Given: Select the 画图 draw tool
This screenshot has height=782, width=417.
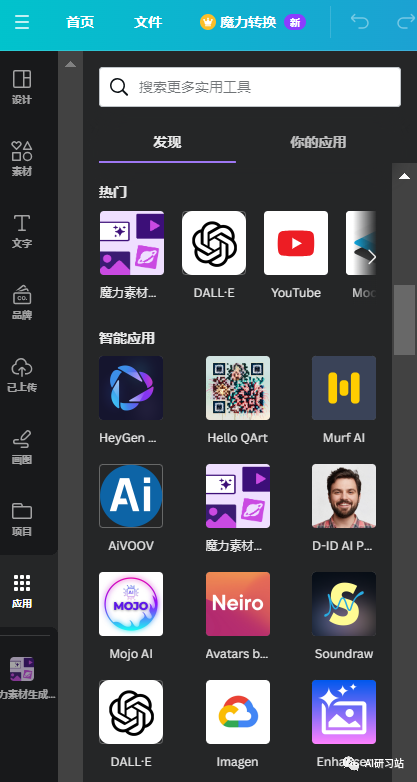Looking at the screenshot, I should click(x=21, y=447).
